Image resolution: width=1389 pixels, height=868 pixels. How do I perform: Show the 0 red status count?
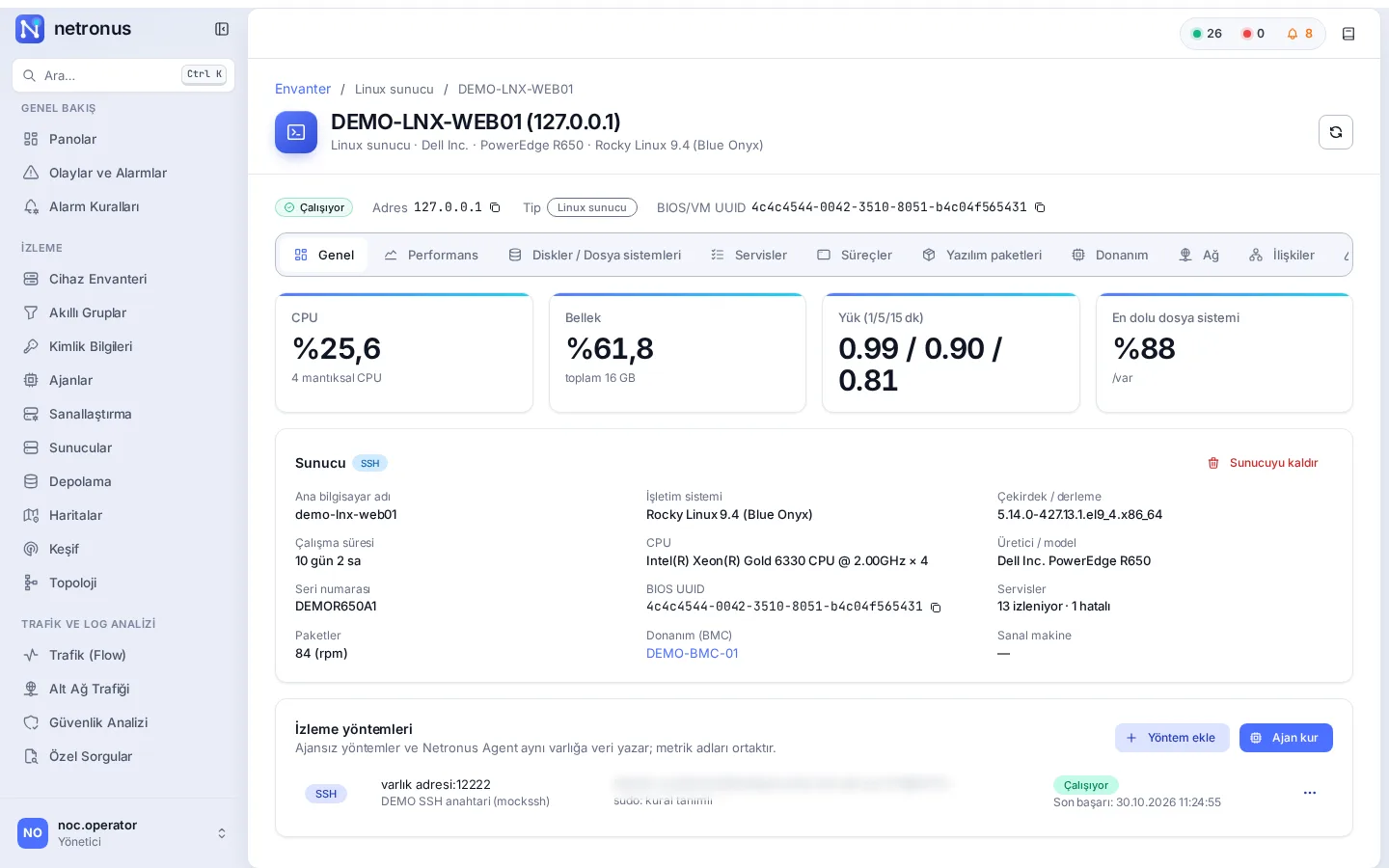1254,34
